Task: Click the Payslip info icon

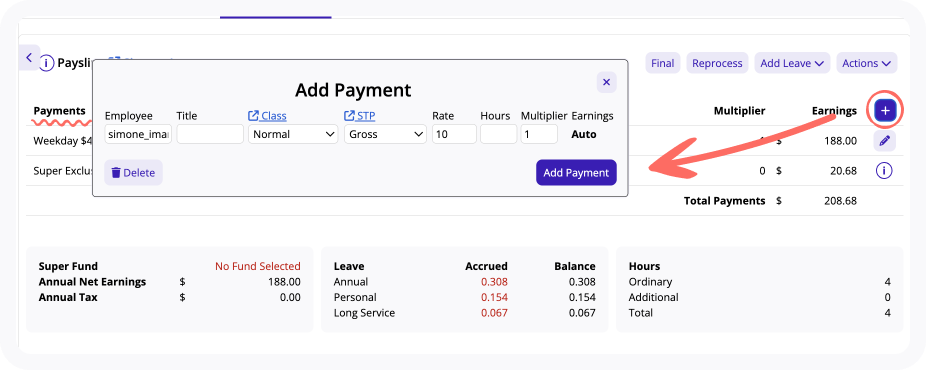Action: tap(47, 63)
